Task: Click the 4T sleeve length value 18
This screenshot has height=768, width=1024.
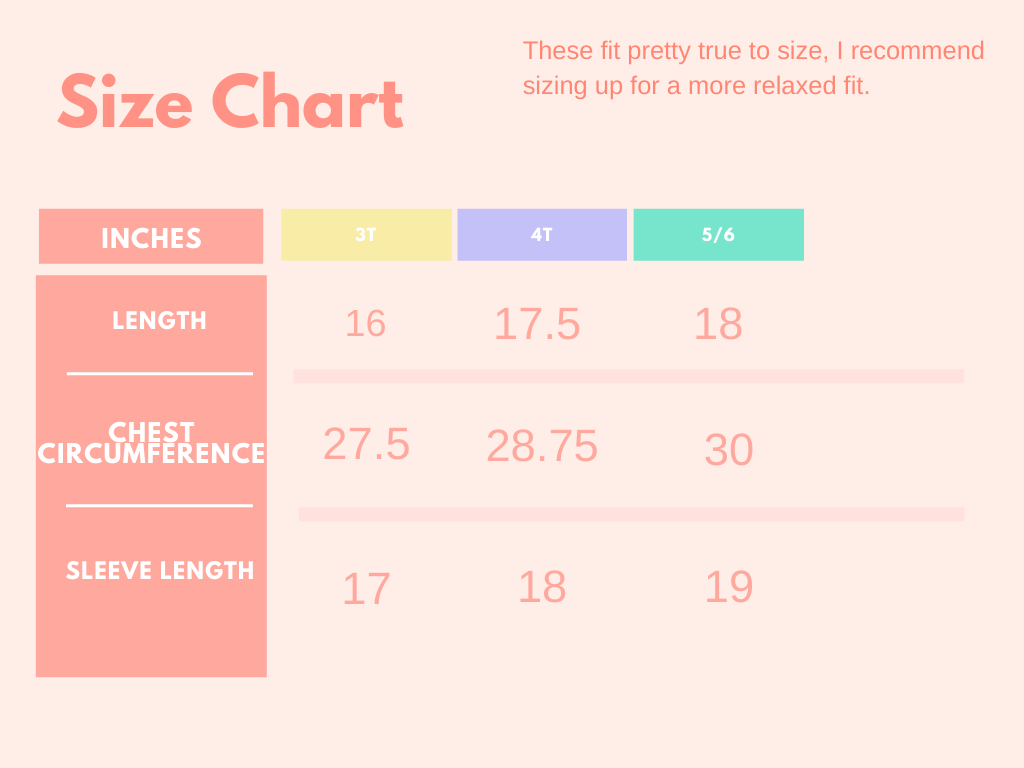Action: point(542,586)
